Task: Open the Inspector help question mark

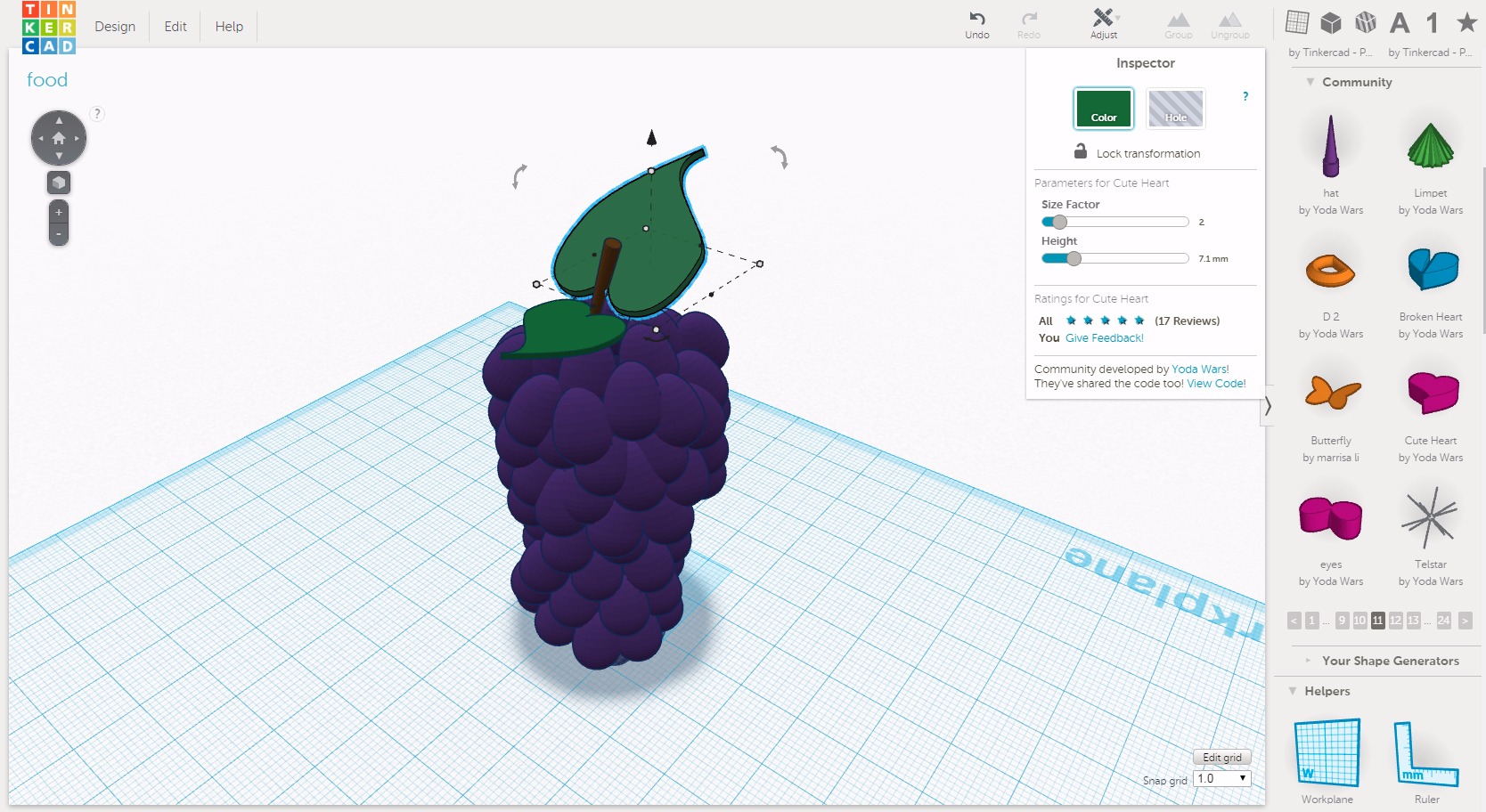Action: point(1245,96)
